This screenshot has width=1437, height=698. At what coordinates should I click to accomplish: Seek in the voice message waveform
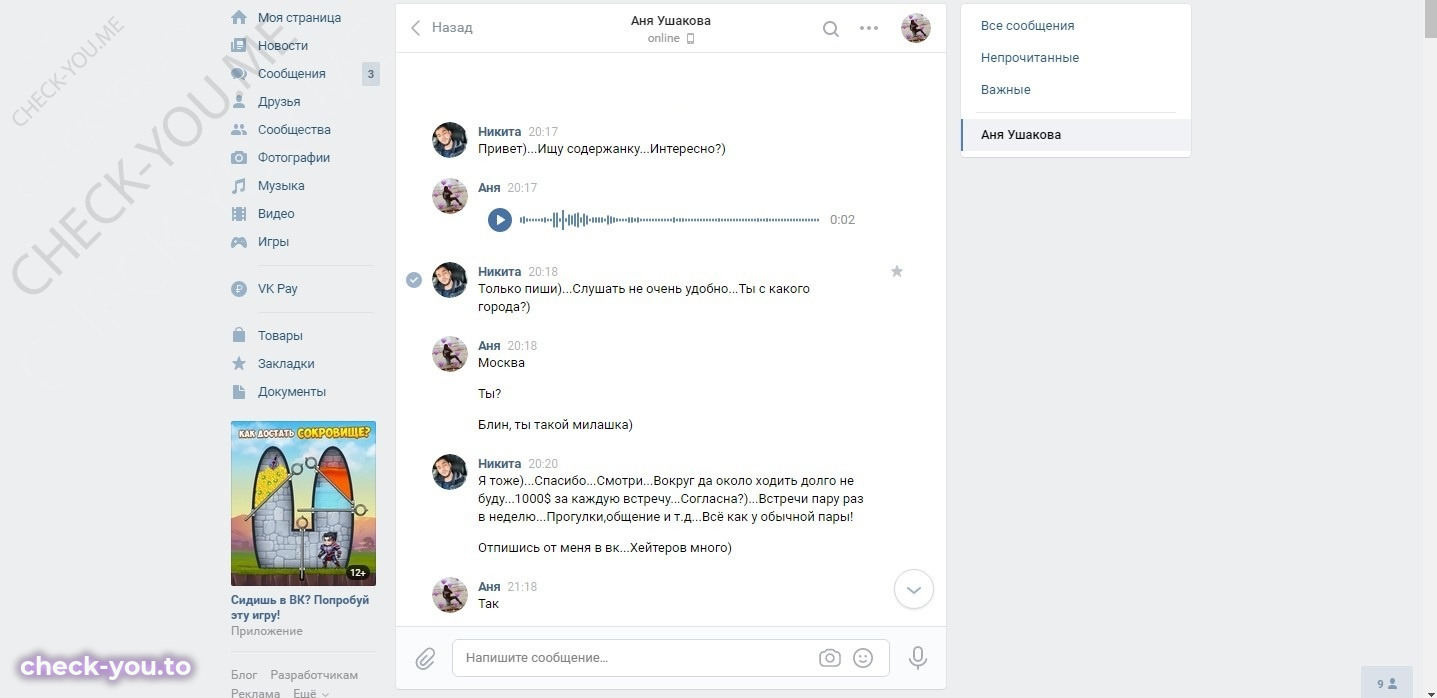[x=669, y=219]
